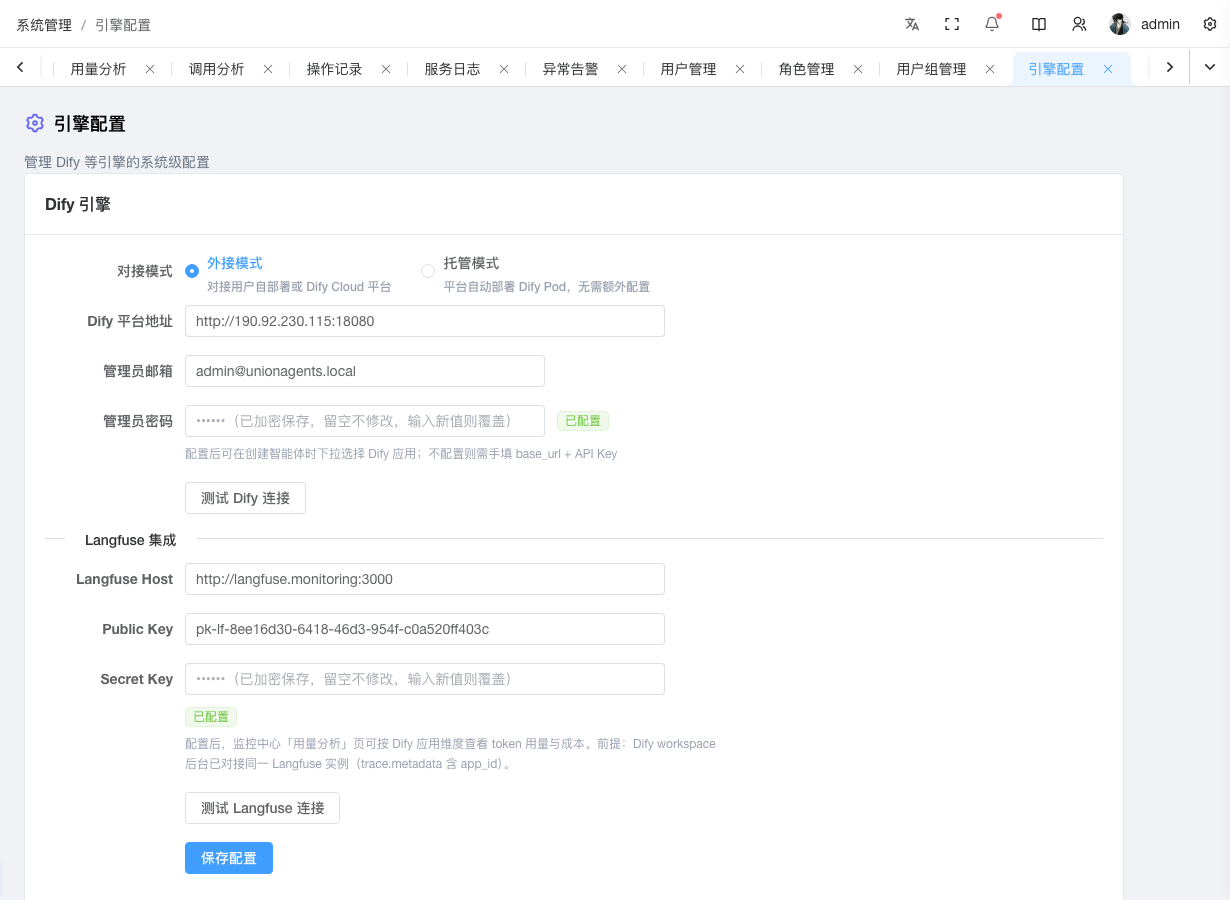The image size is (1230, 900).
Task: Click the 保存配置 button
Action: 229,858
